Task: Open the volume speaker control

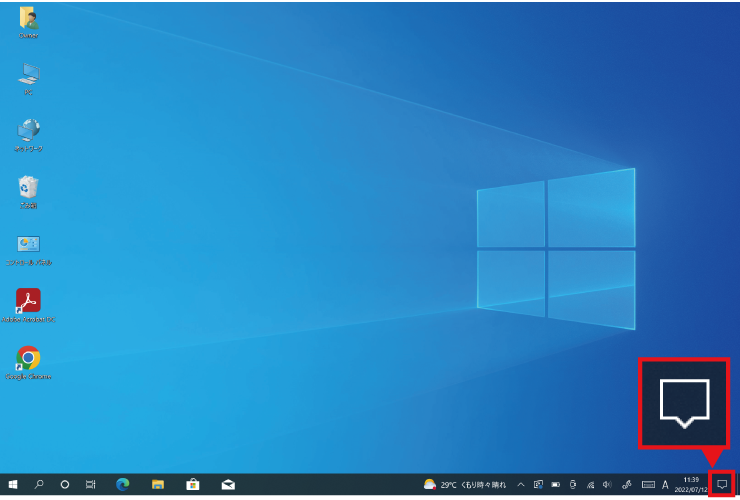Action: [607, 484]
